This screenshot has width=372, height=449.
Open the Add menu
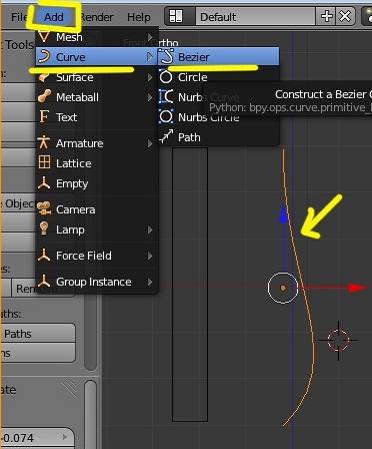pos(54,17)
